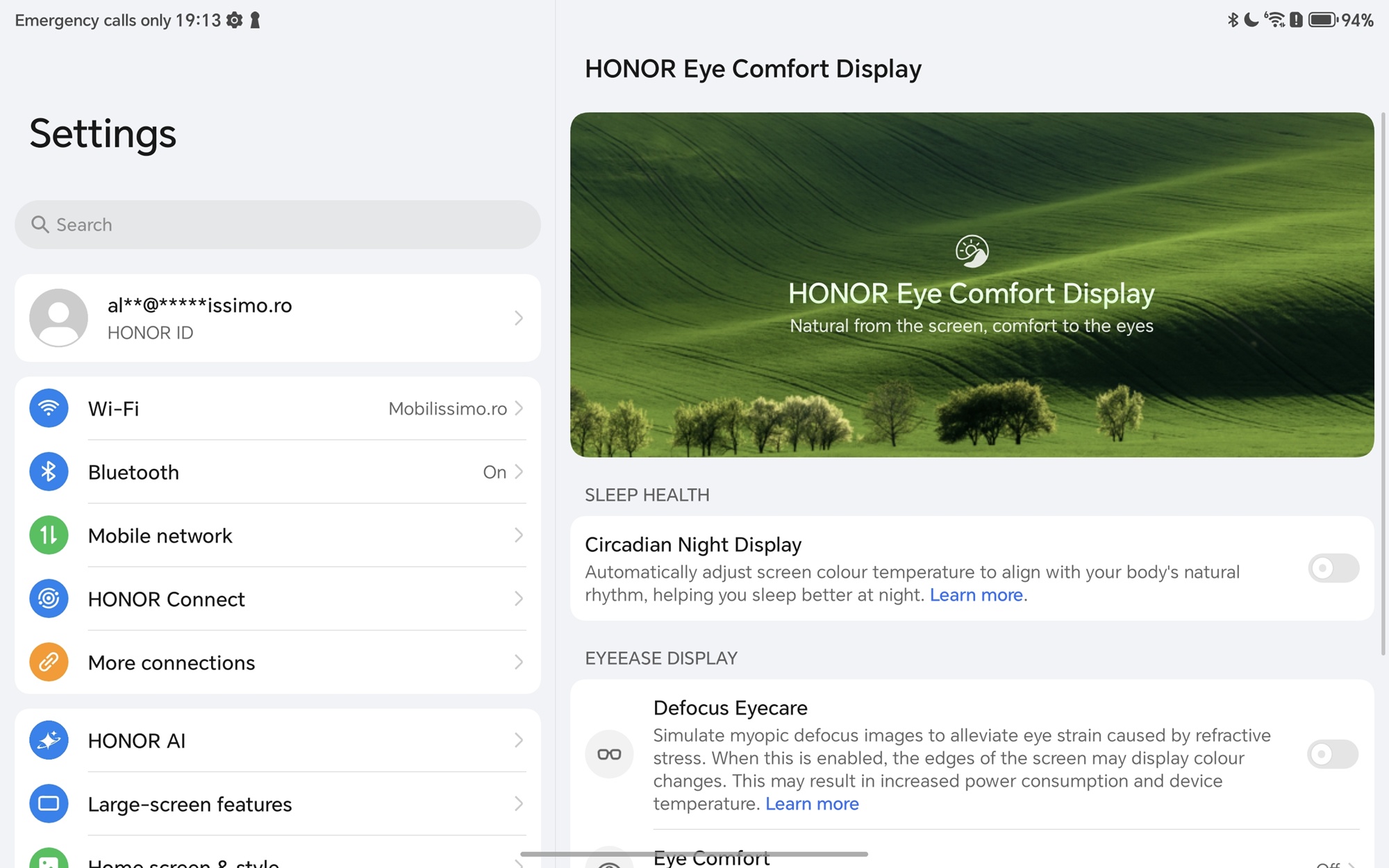Screen dimensions: 1389x868
Task: Click the Large-screen features icon
Action: coord(49,803)
